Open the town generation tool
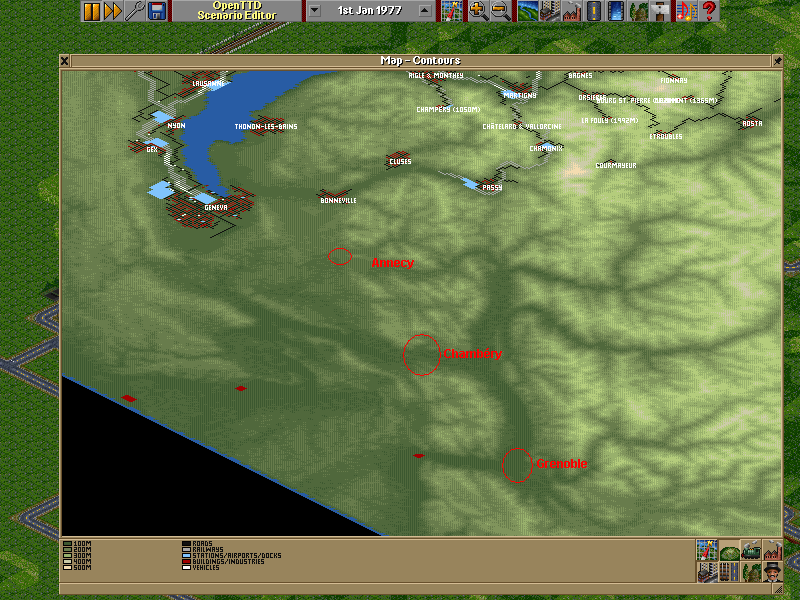 click(549, 11)
